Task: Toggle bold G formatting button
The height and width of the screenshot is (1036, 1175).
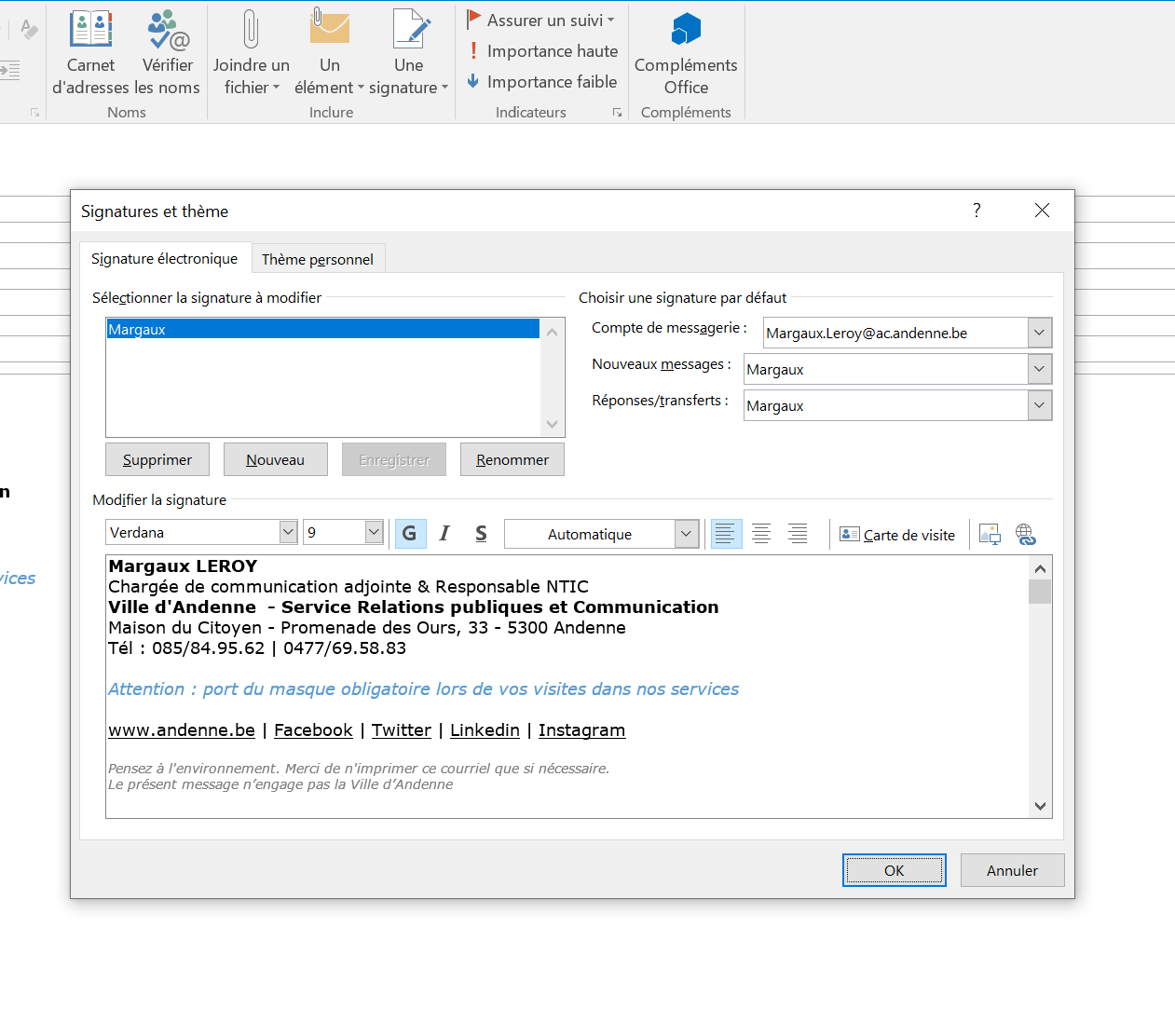Action: [410, 534]
